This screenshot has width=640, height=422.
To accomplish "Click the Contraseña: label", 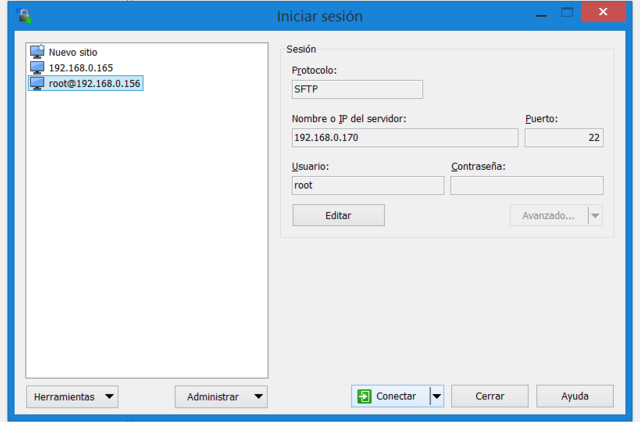I will click(x=478, y=167).
